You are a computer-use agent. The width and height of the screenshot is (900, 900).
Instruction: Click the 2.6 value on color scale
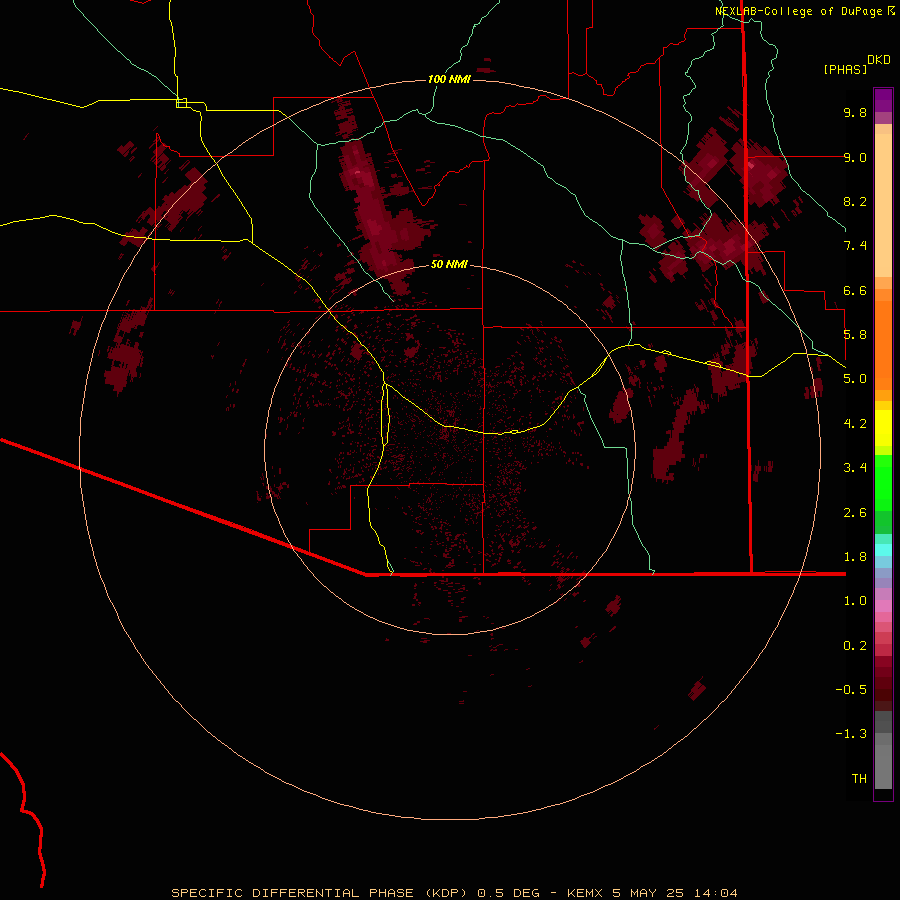pos(855,513)
